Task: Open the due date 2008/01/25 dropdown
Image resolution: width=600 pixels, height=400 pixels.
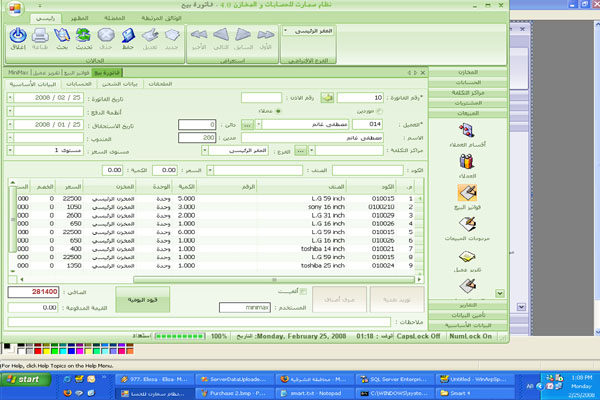Action: [x=10, y=125]
